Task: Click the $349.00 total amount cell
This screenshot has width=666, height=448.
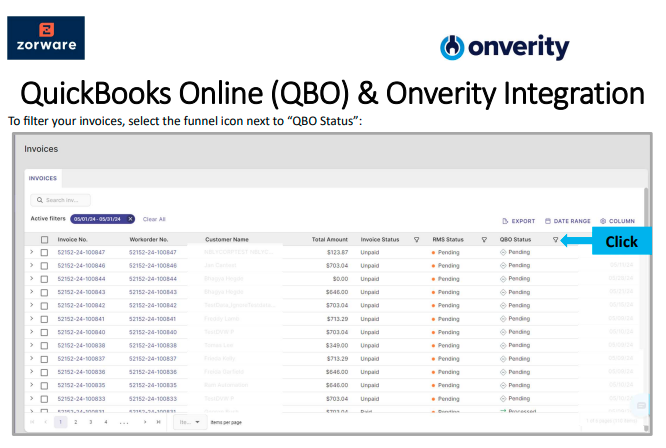Action: pos(337,346)
